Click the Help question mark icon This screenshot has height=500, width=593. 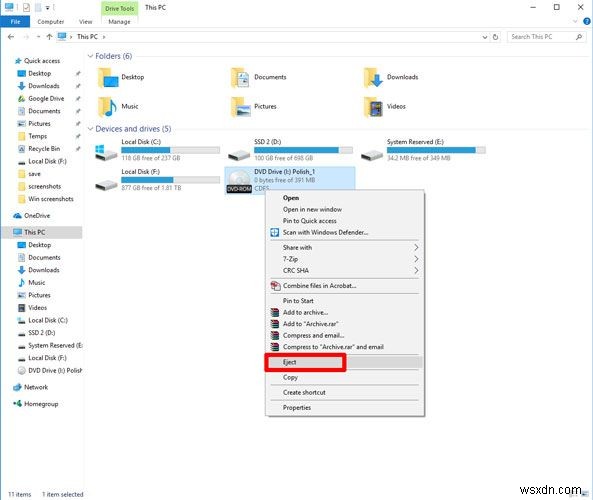click(x=587, y=22)
